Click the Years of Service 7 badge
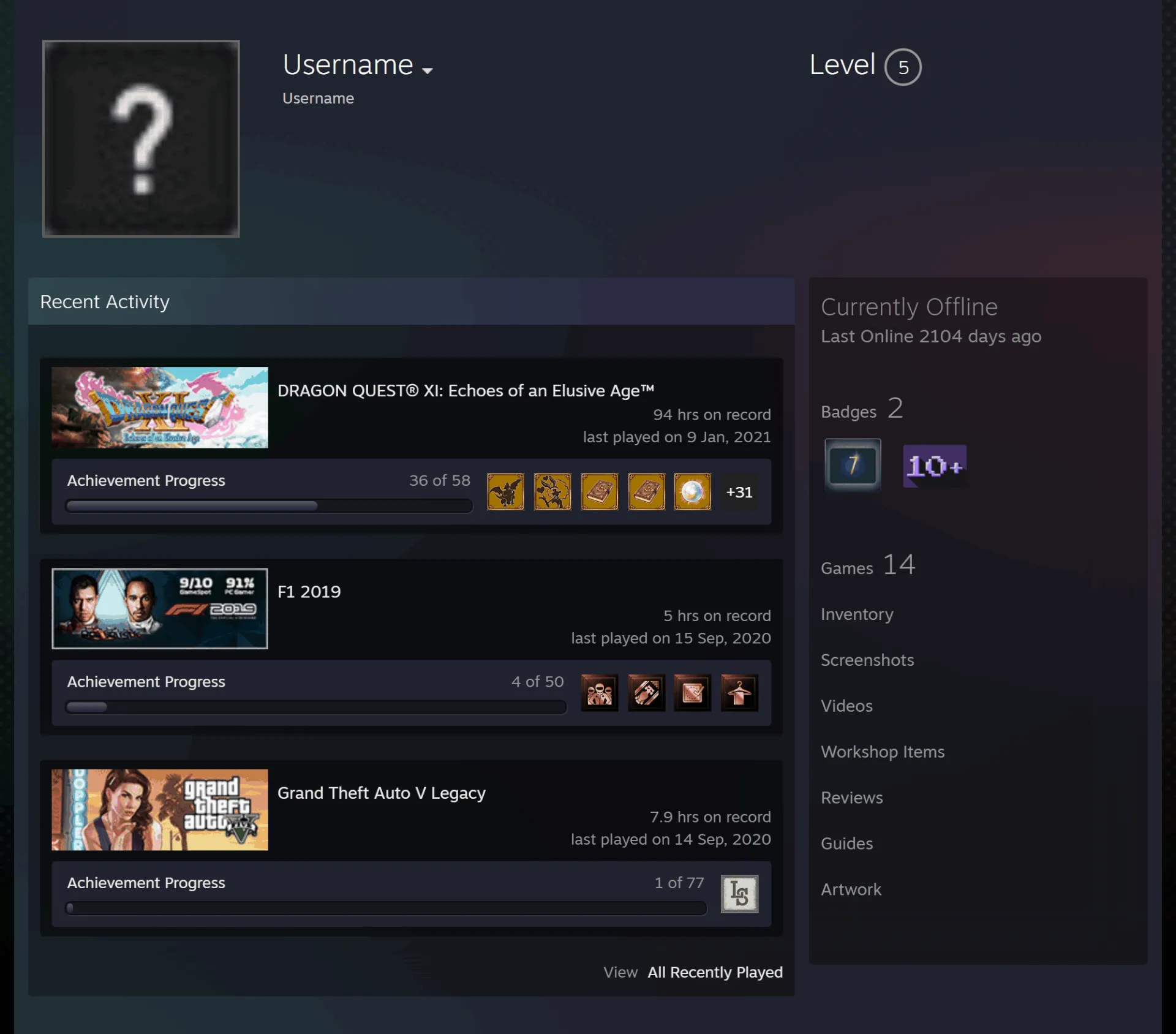This screenshot has height=1034, width=1176. pyautogui.click(x=853, y=465)
